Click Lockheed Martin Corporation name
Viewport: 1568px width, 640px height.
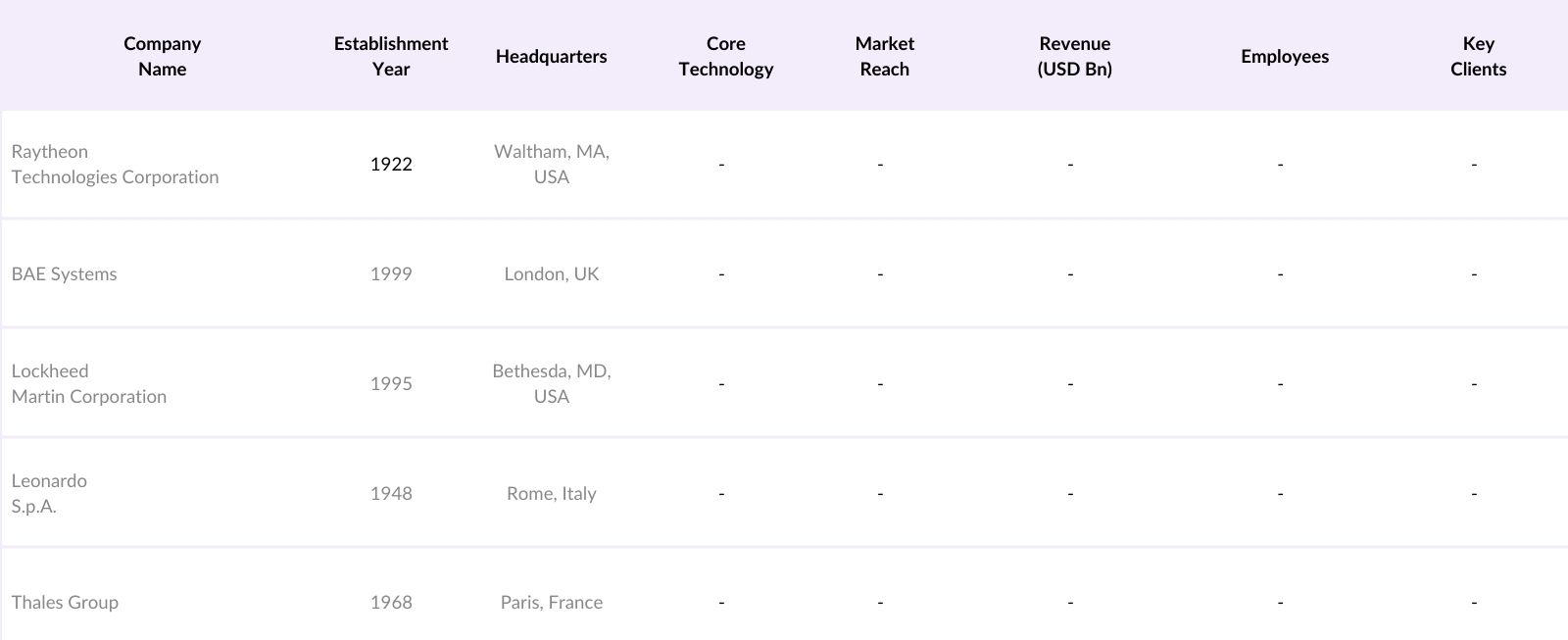click(x=89, y=384)
